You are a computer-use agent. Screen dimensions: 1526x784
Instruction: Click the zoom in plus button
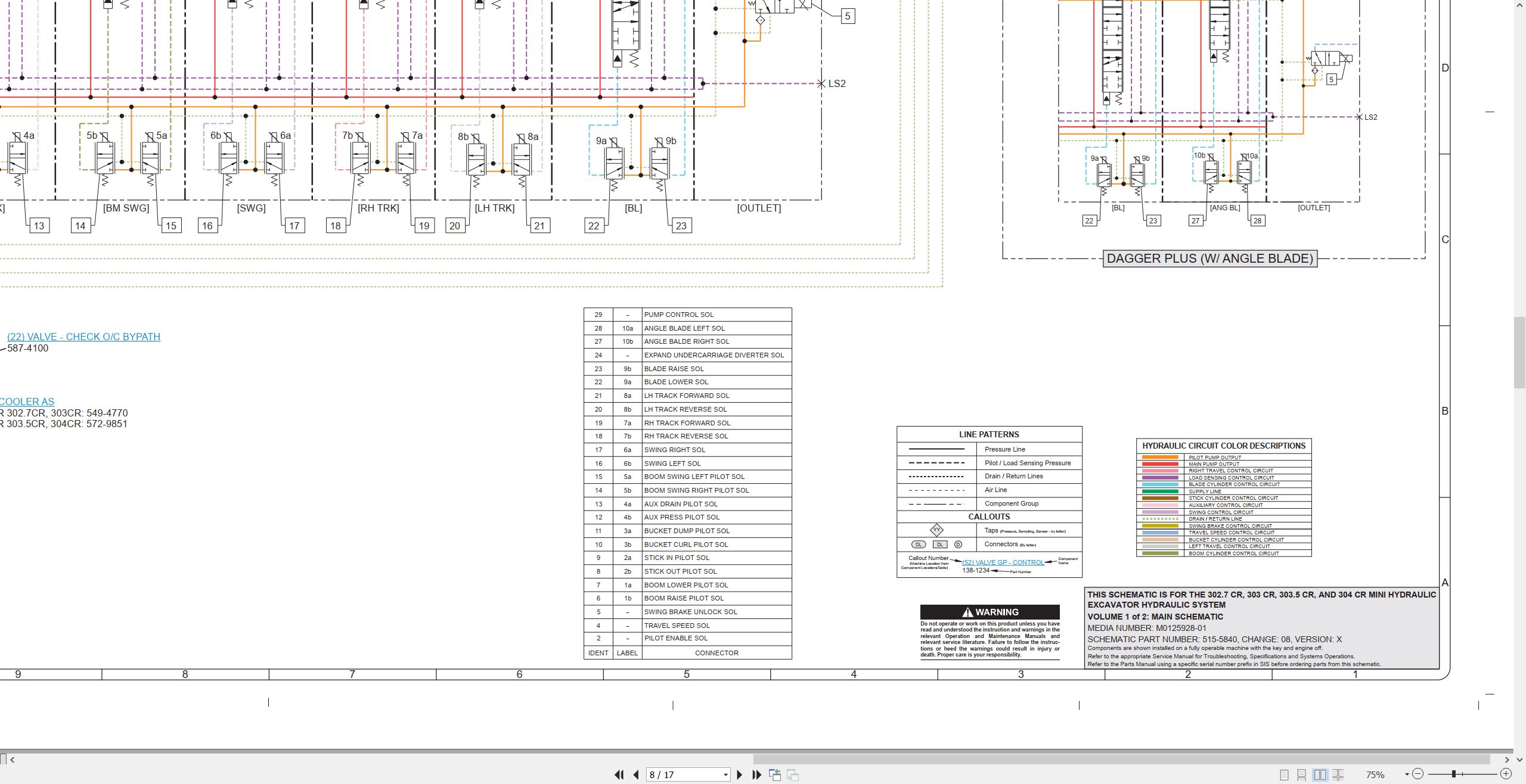click(1506, 774)
